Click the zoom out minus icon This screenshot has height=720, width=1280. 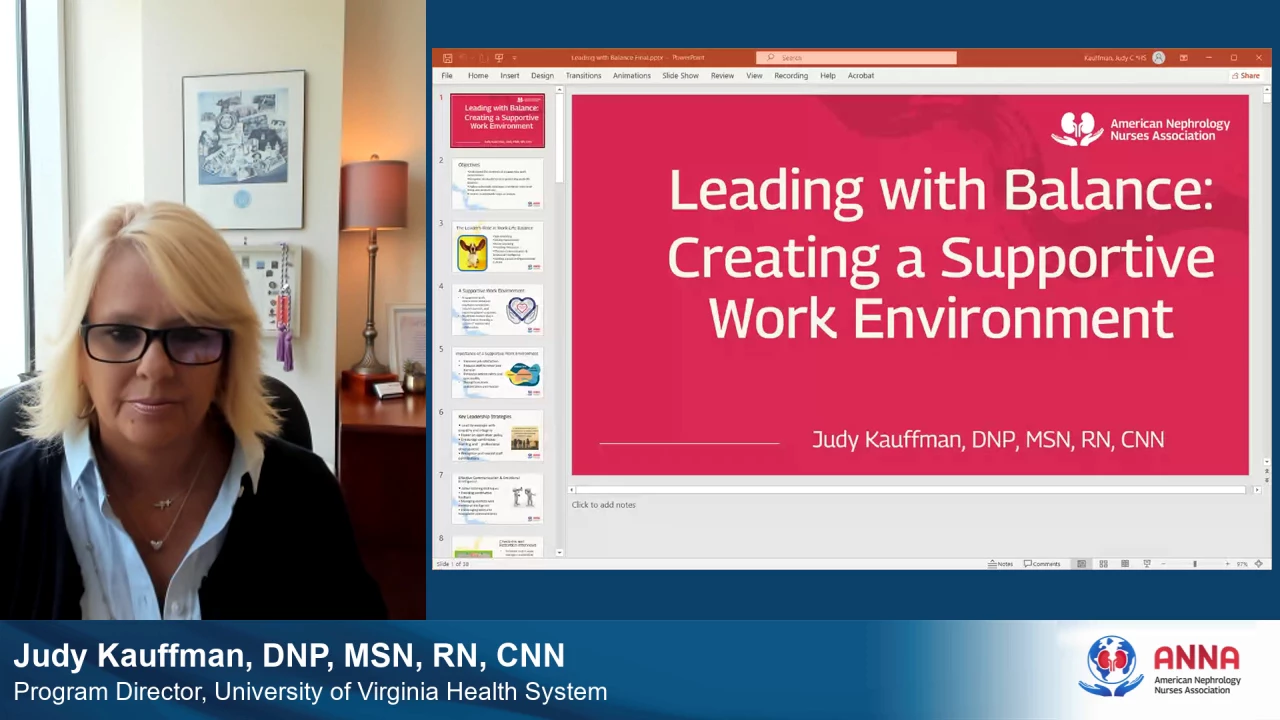click(1165, 564)
